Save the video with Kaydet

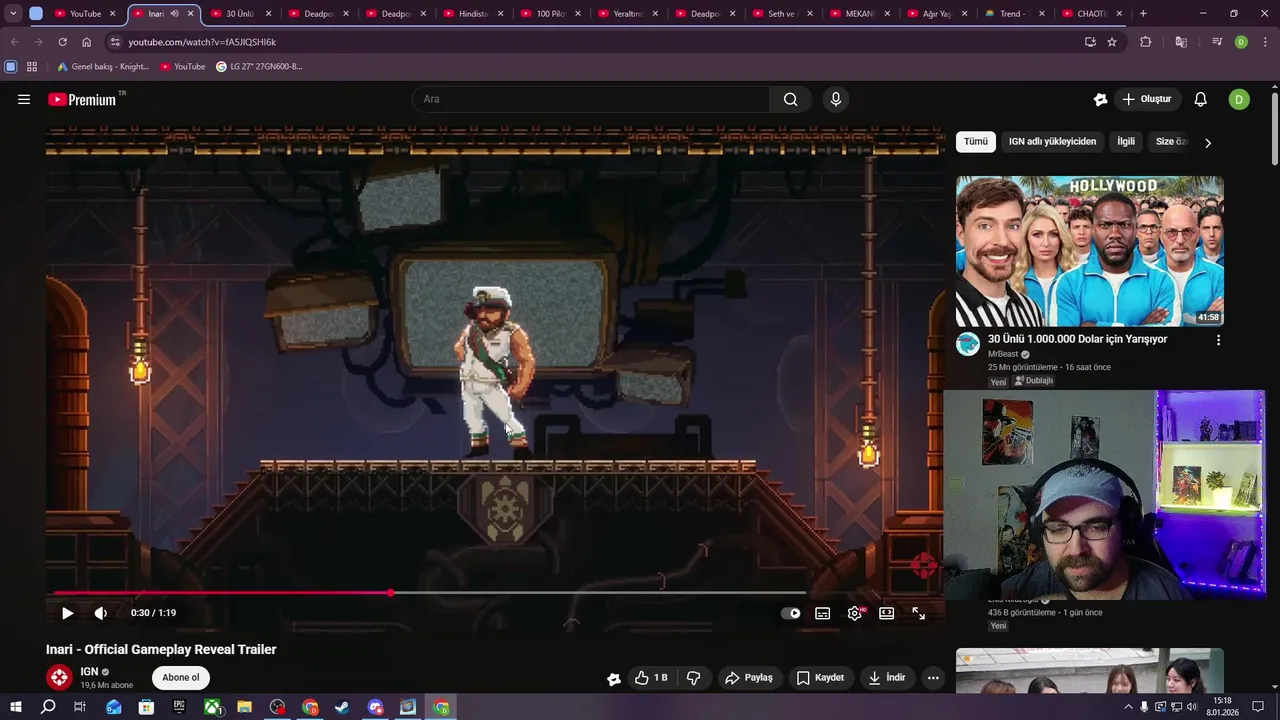click(820, 678)
